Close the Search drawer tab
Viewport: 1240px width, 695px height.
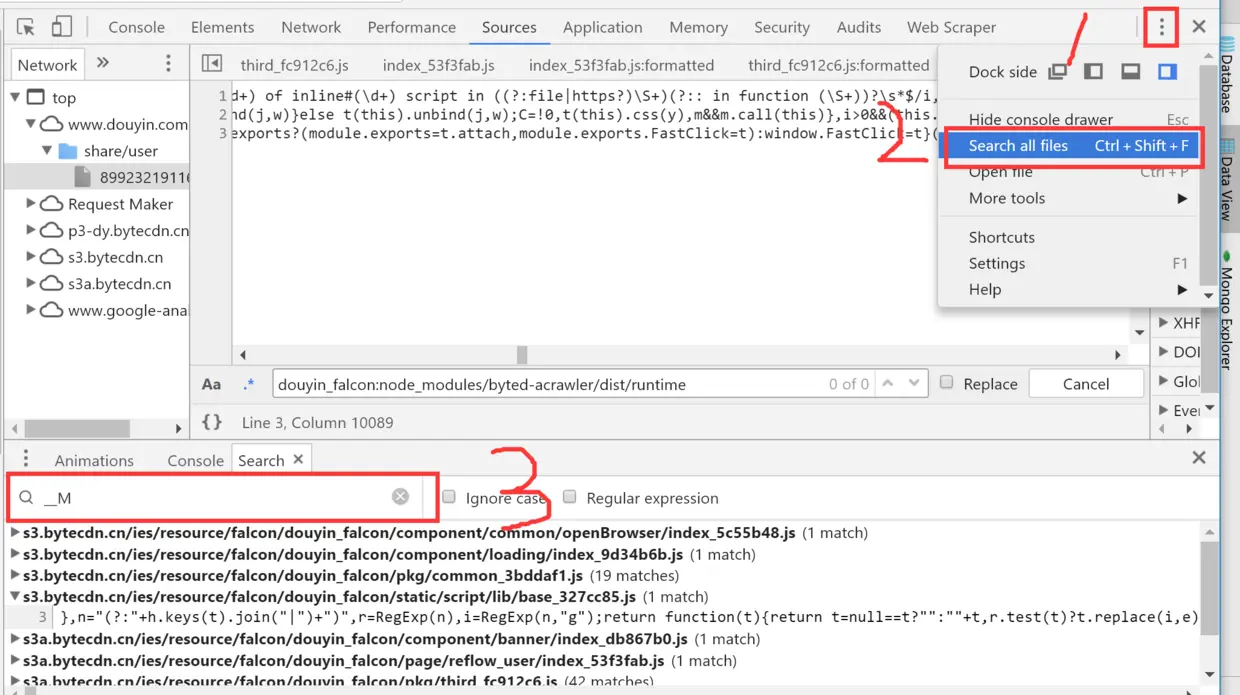click(x=298, y=460)
